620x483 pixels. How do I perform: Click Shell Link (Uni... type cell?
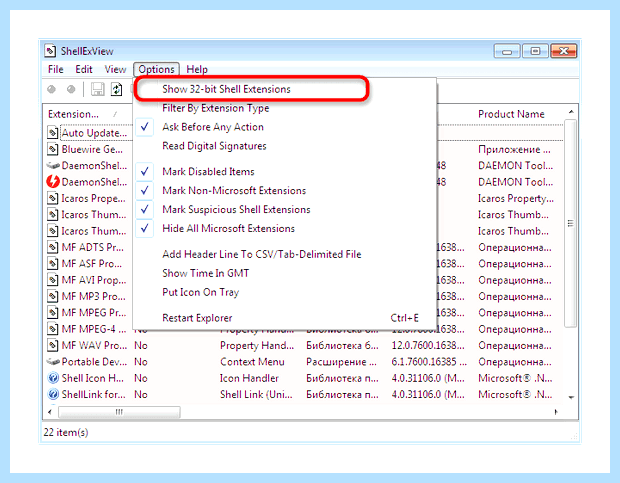[256, 394]
